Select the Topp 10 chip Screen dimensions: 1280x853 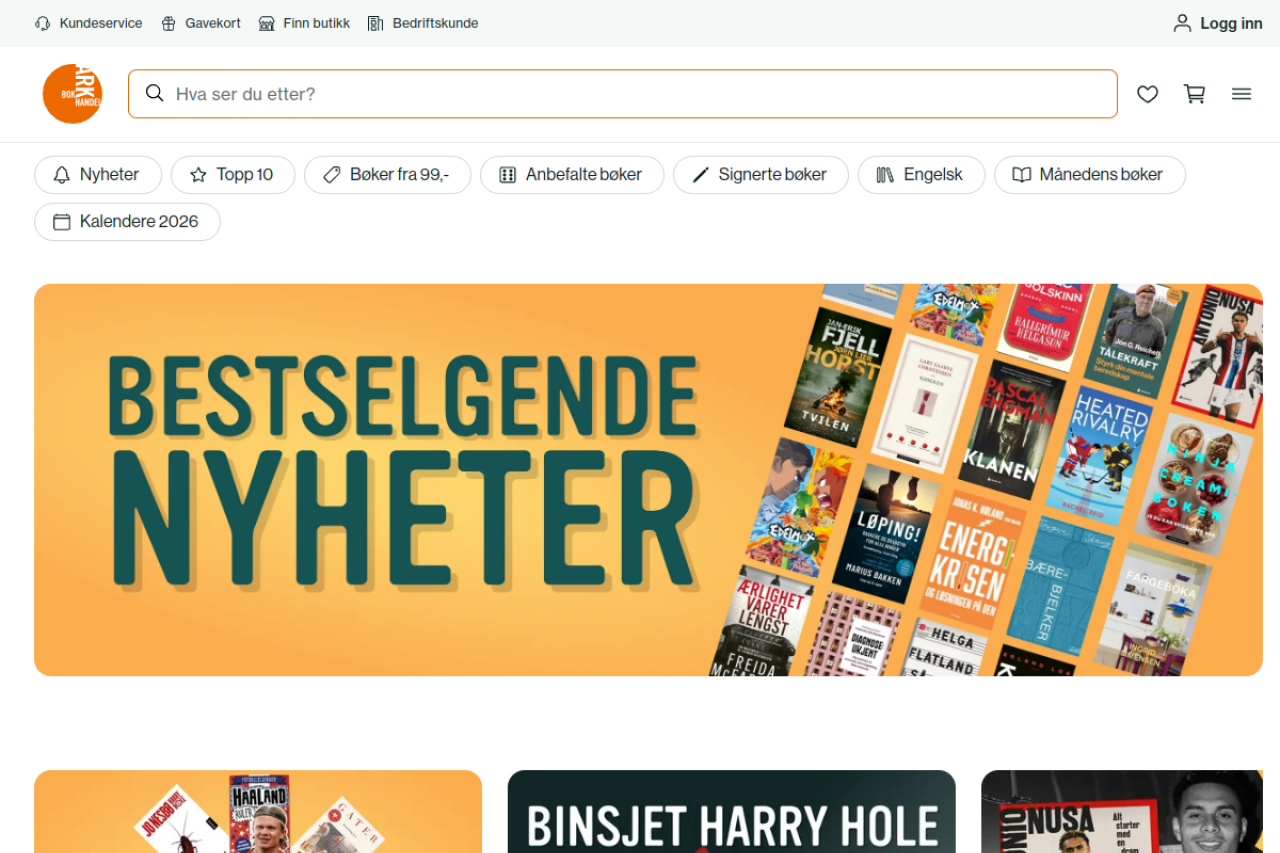233,175
